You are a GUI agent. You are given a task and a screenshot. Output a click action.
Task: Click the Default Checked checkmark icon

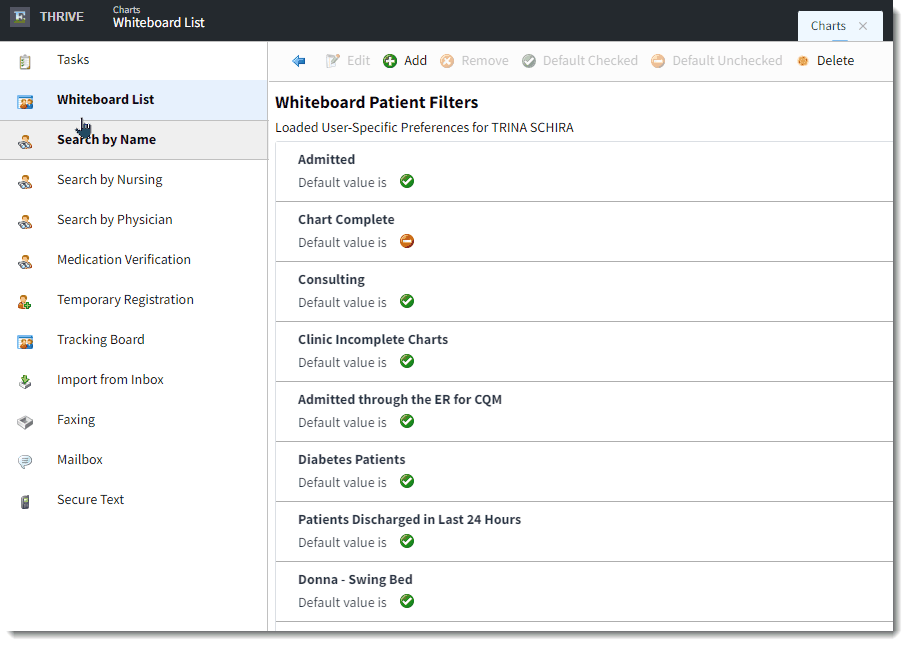[529, 61]
